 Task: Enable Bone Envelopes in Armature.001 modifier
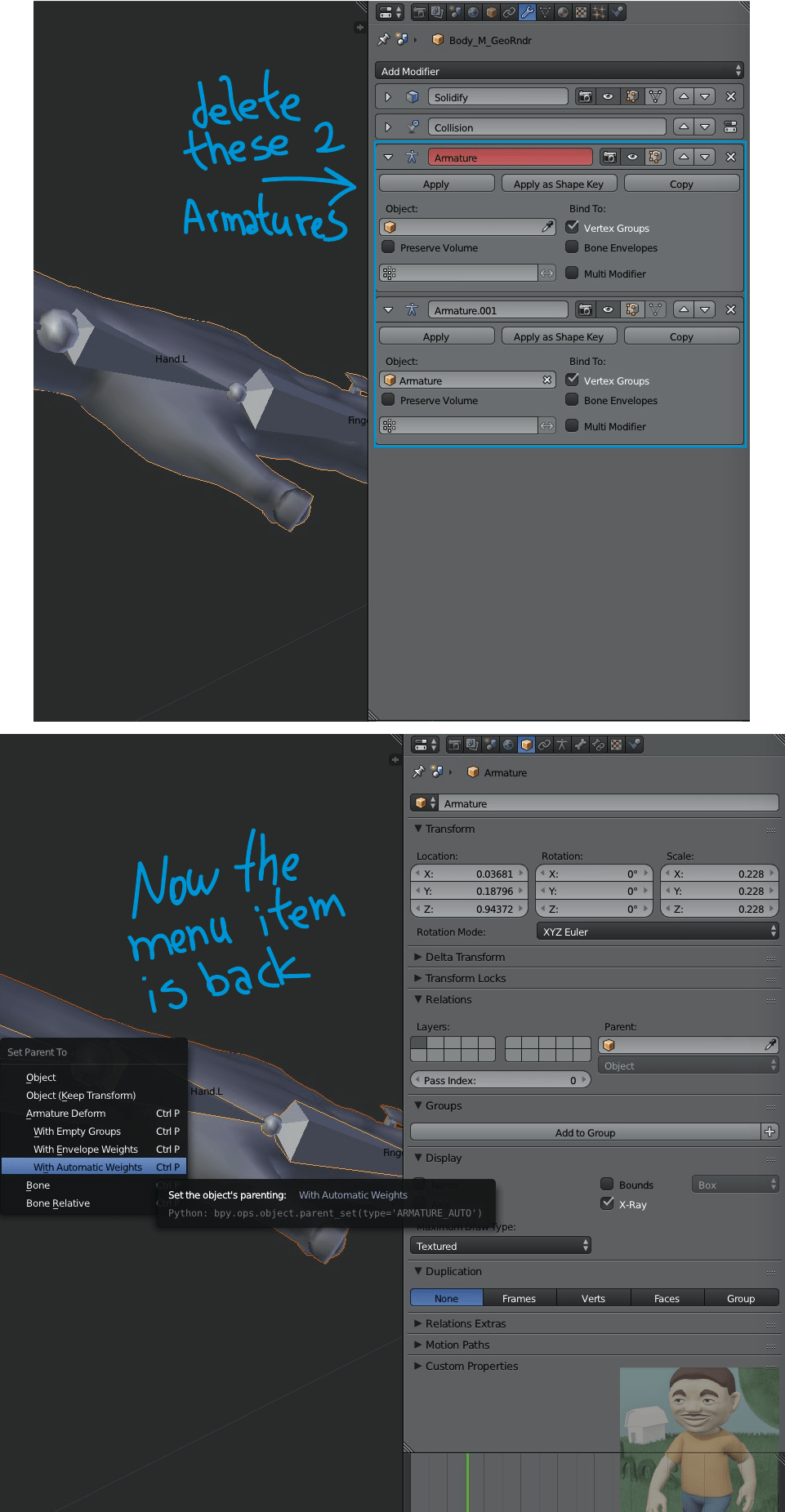573,400
